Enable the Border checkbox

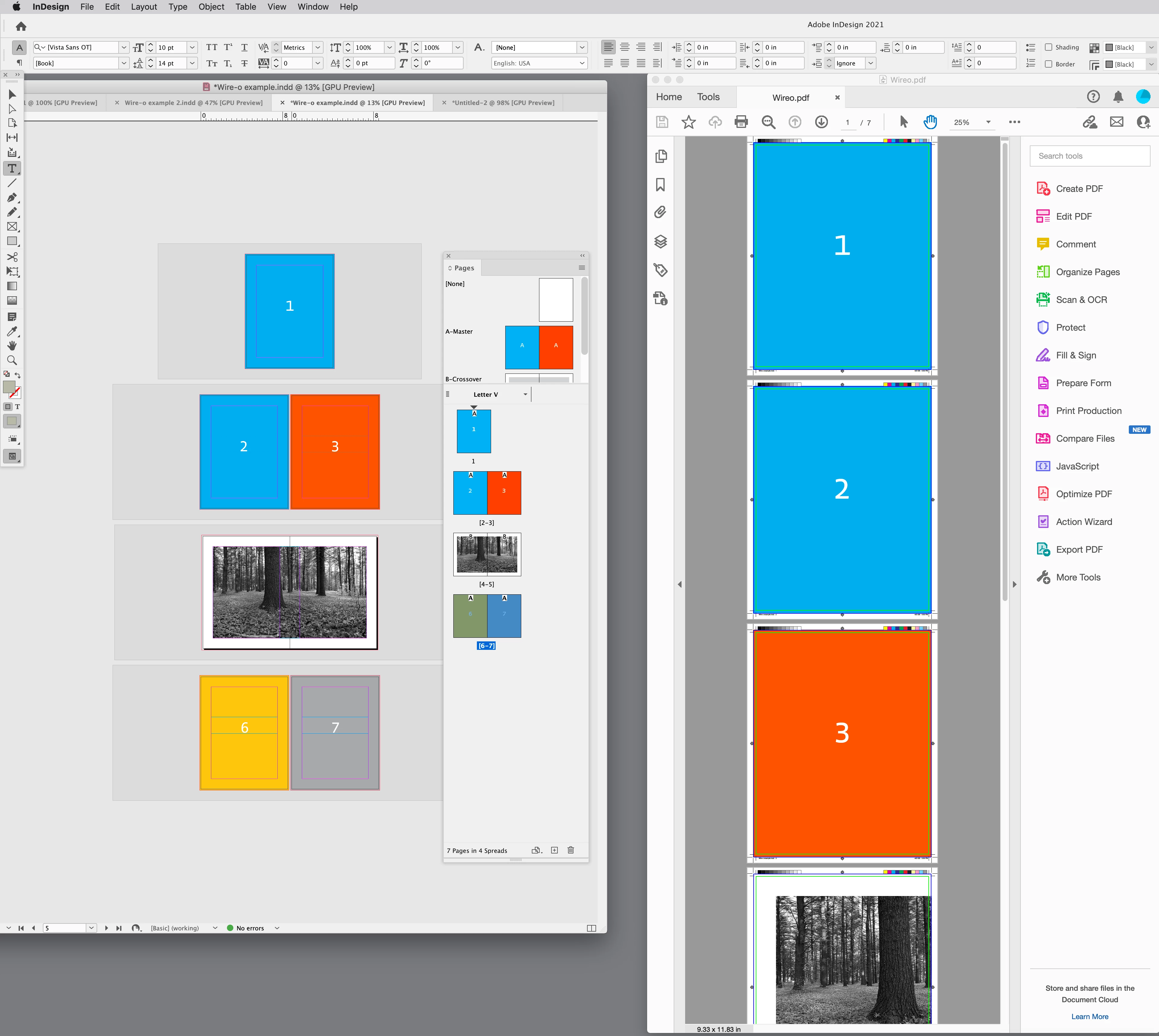click(x=1049, y=64)
